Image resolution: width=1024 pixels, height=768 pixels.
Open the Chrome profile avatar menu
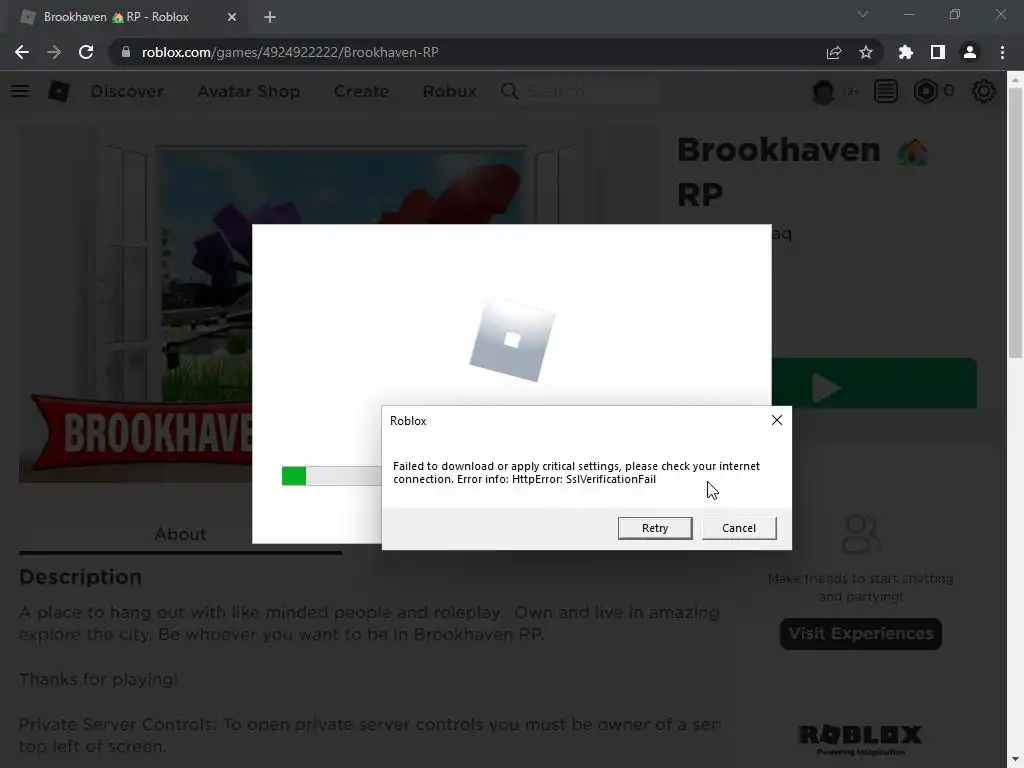[x=969, y=52]
